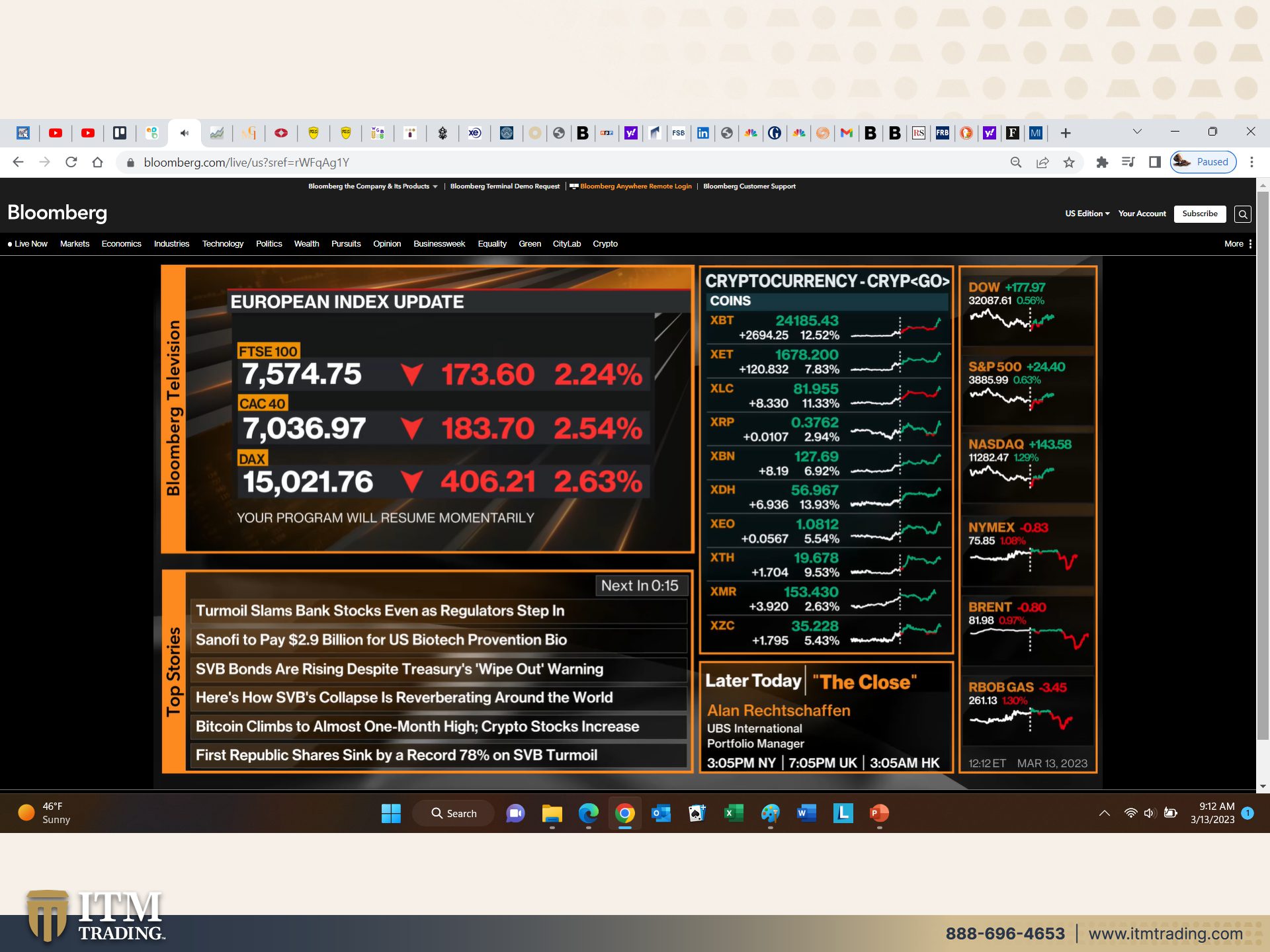The height and width of the screenshot is (952, 1270).
Task: Open the Markets section
Action: click(x=75, y=244)
